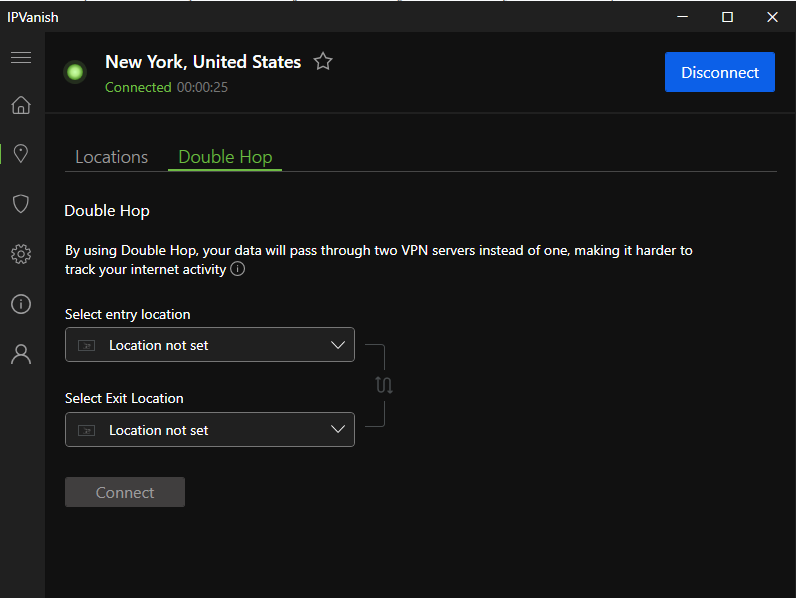Screen dimensions: 796x598
Task: Click the New York, United States title
Action: 203,62
